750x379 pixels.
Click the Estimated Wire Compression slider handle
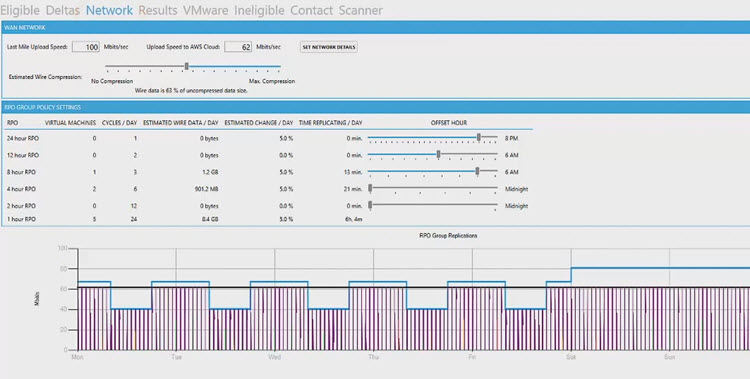[x=187, y=66]
